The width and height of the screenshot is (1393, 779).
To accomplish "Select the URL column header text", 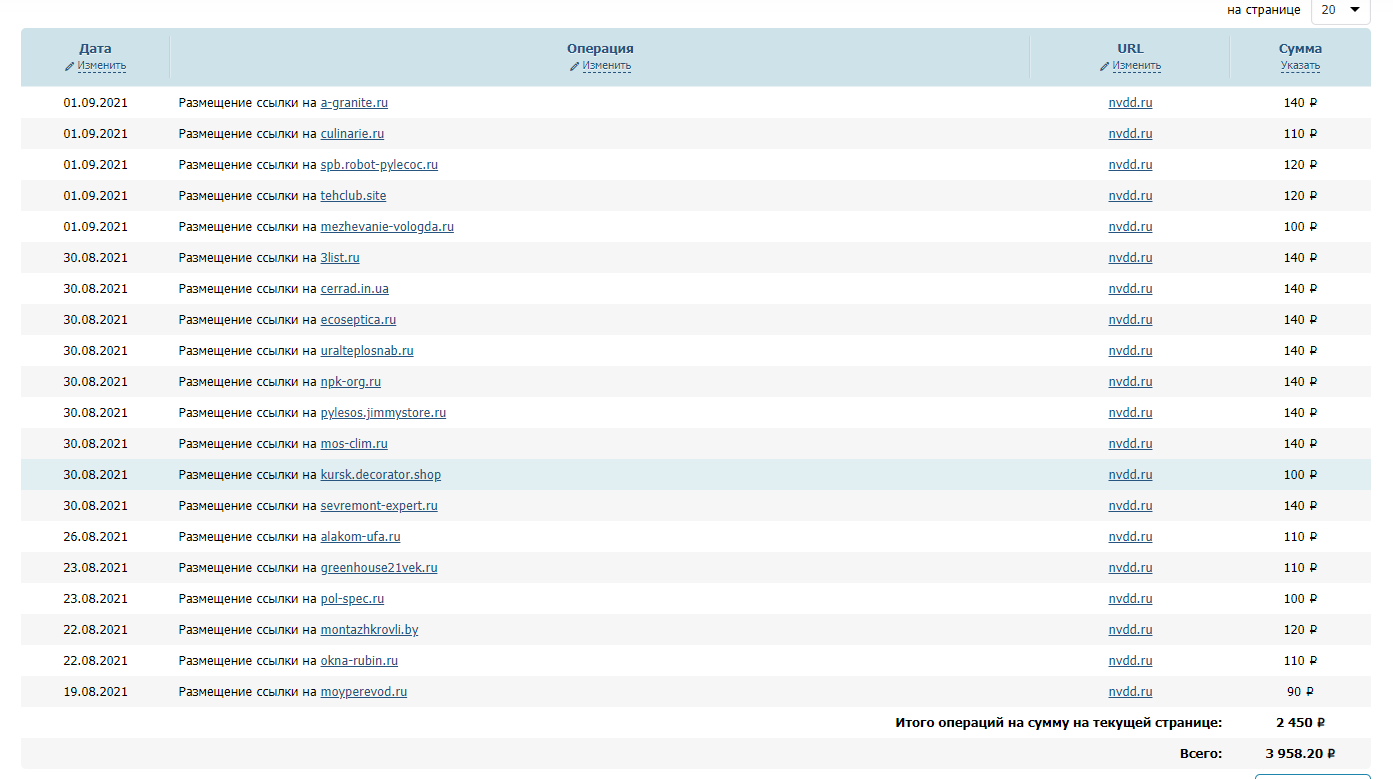I will (1130, 49).
